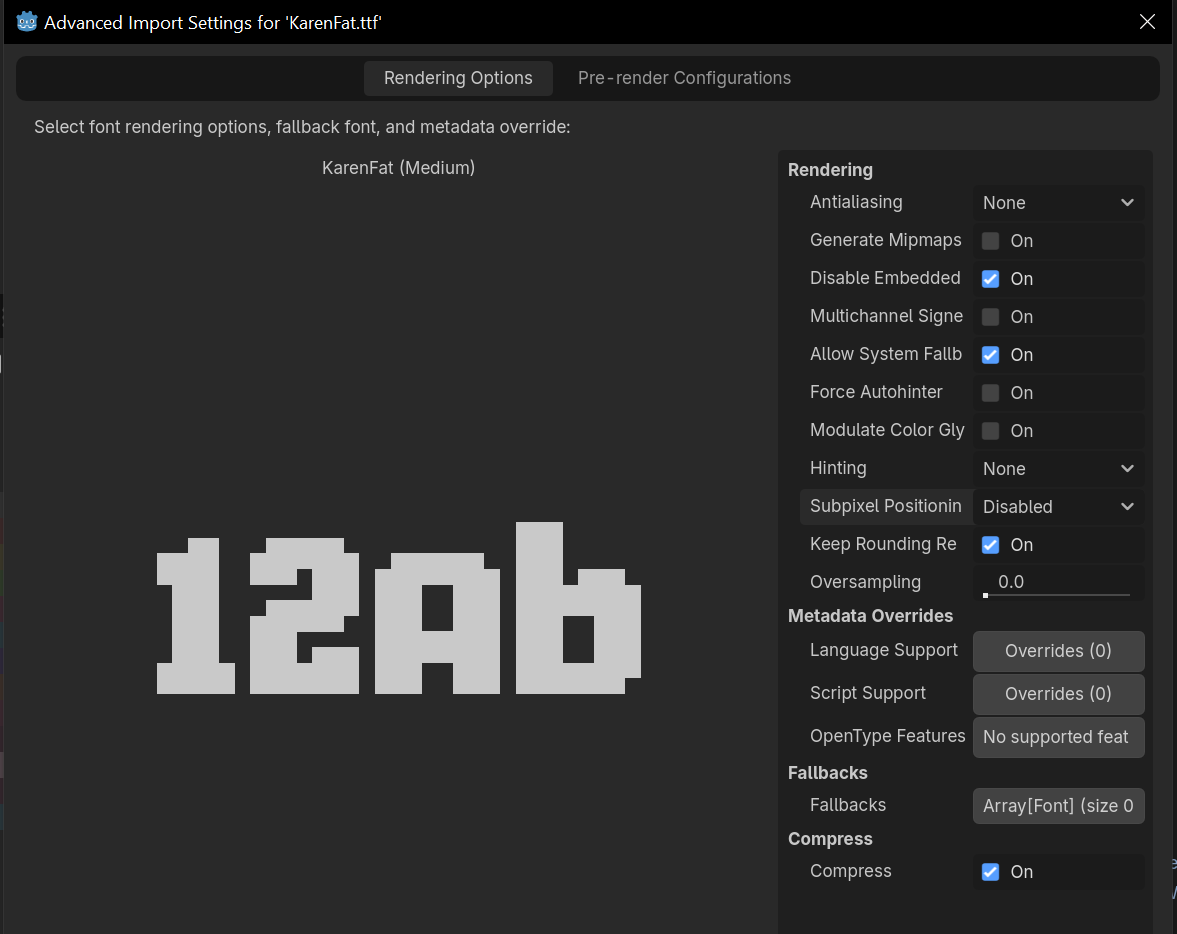Click the Subpixel Positioning property label
1177x934 pixels.
[885, 506]
